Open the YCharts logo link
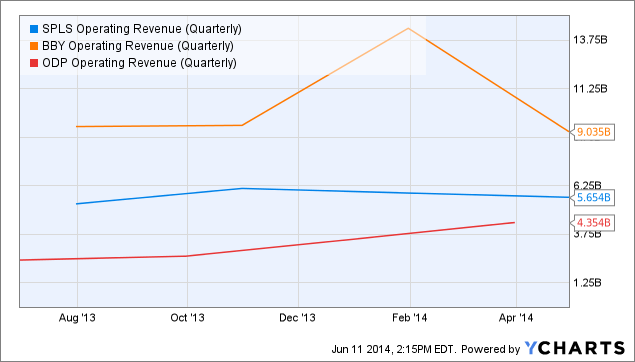The image size is (635, 362). 575,348
